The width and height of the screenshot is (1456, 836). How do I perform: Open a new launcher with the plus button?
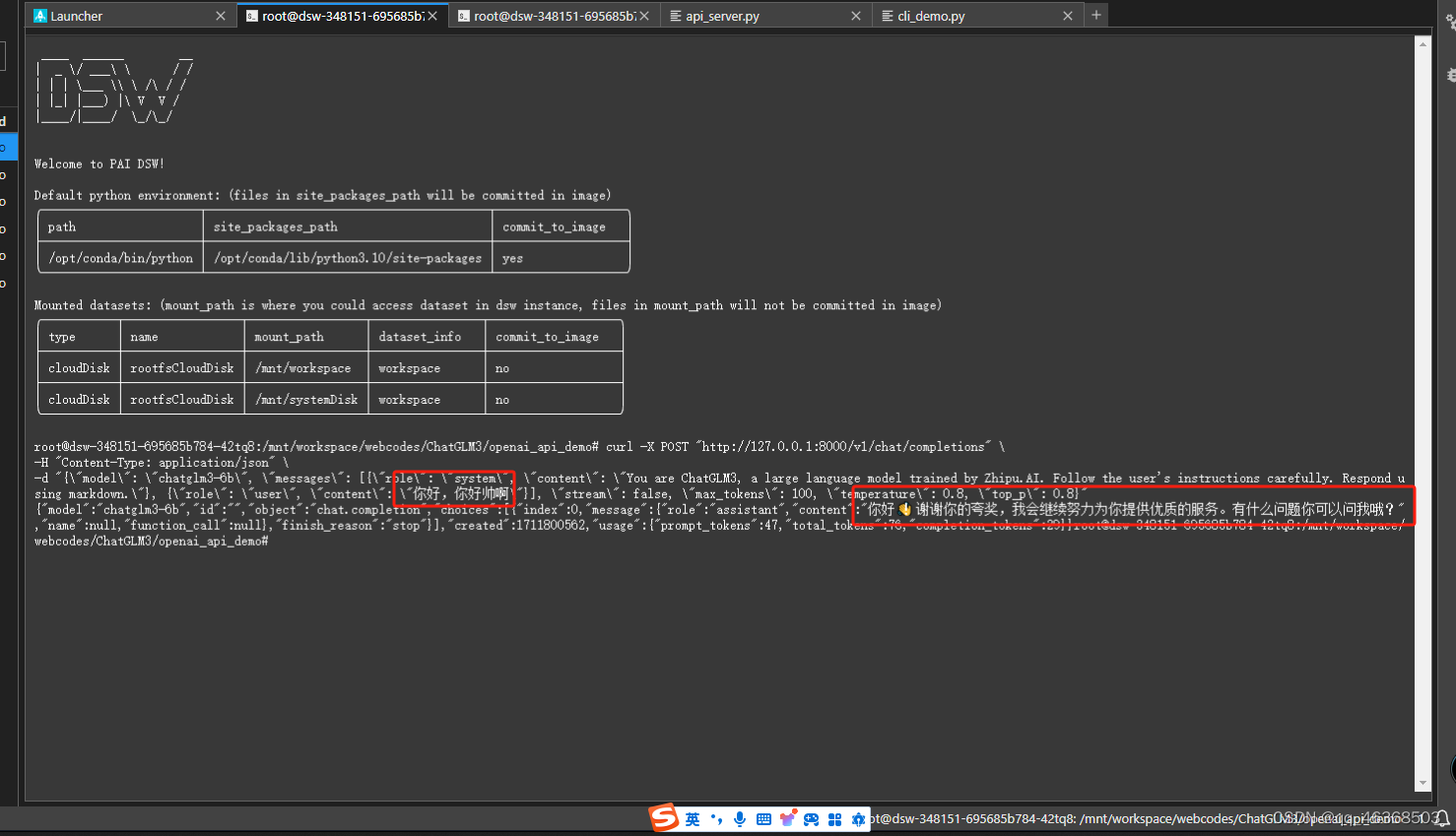[x=1096, y=15]
